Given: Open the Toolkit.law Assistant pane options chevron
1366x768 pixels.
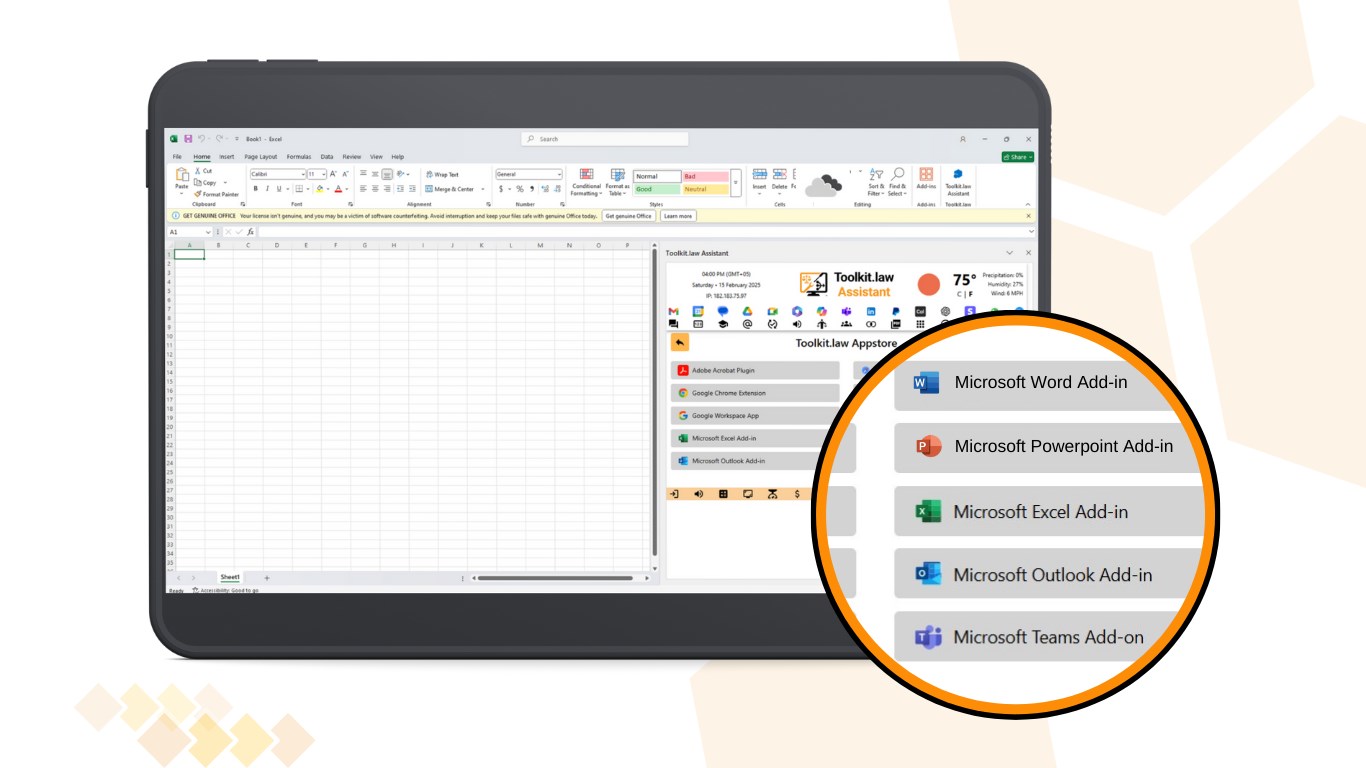Looking at the screenshot, I should (x=1010, y=253).
